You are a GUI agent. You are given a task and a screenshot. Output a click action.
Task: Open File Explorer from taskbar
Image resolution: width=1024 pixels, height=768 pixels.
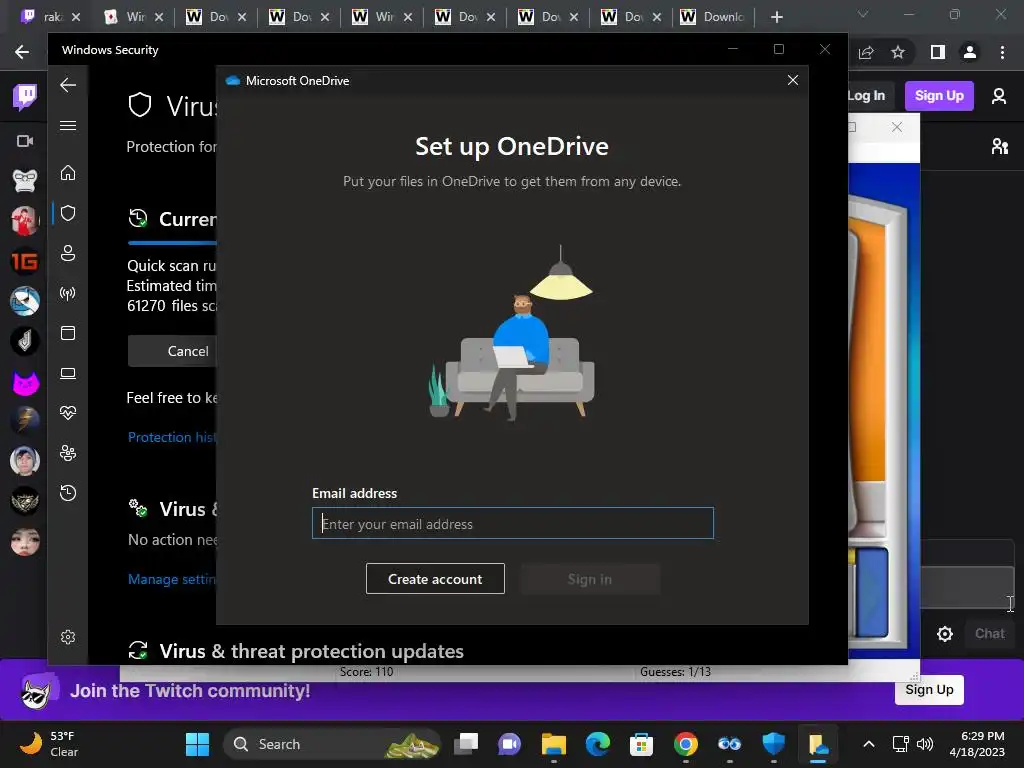click(x=554, y=744)
